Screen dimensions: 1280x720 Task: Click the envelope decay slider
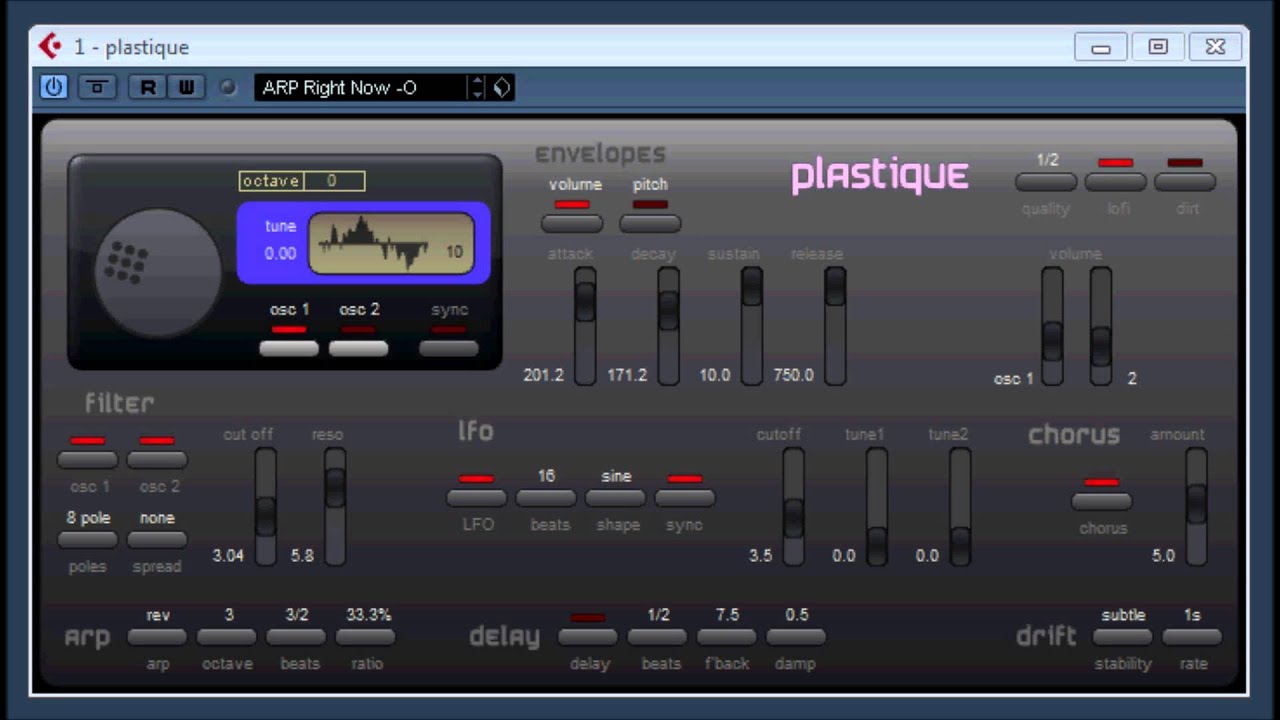[668, 326]
